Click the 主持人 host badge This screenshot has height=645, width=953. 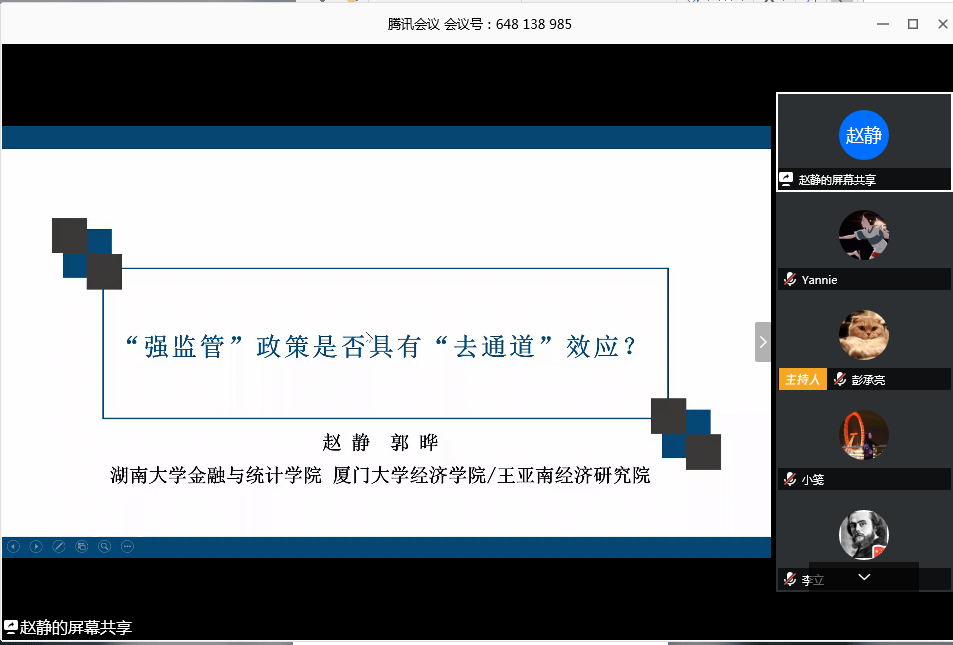(x=802, y=379)
